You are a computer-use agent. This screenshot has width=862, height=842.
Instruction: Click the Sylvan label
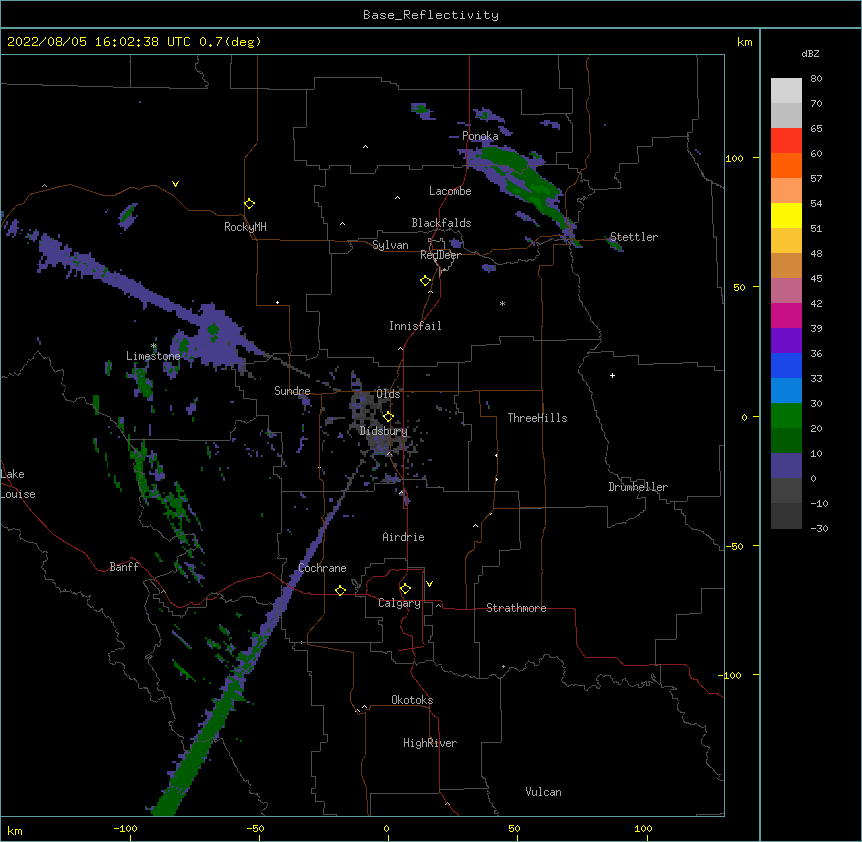[x=390, y=245]
